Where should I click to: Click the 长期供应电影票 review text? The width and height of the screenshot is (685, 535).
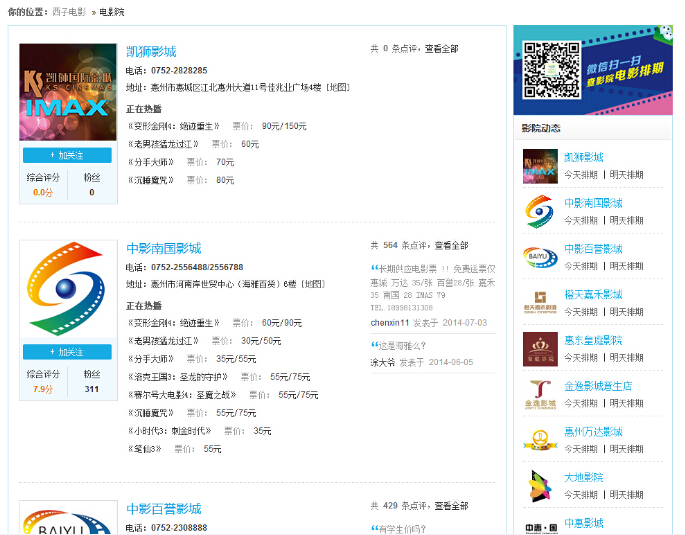pyautogui.click(x=433, y=288)
